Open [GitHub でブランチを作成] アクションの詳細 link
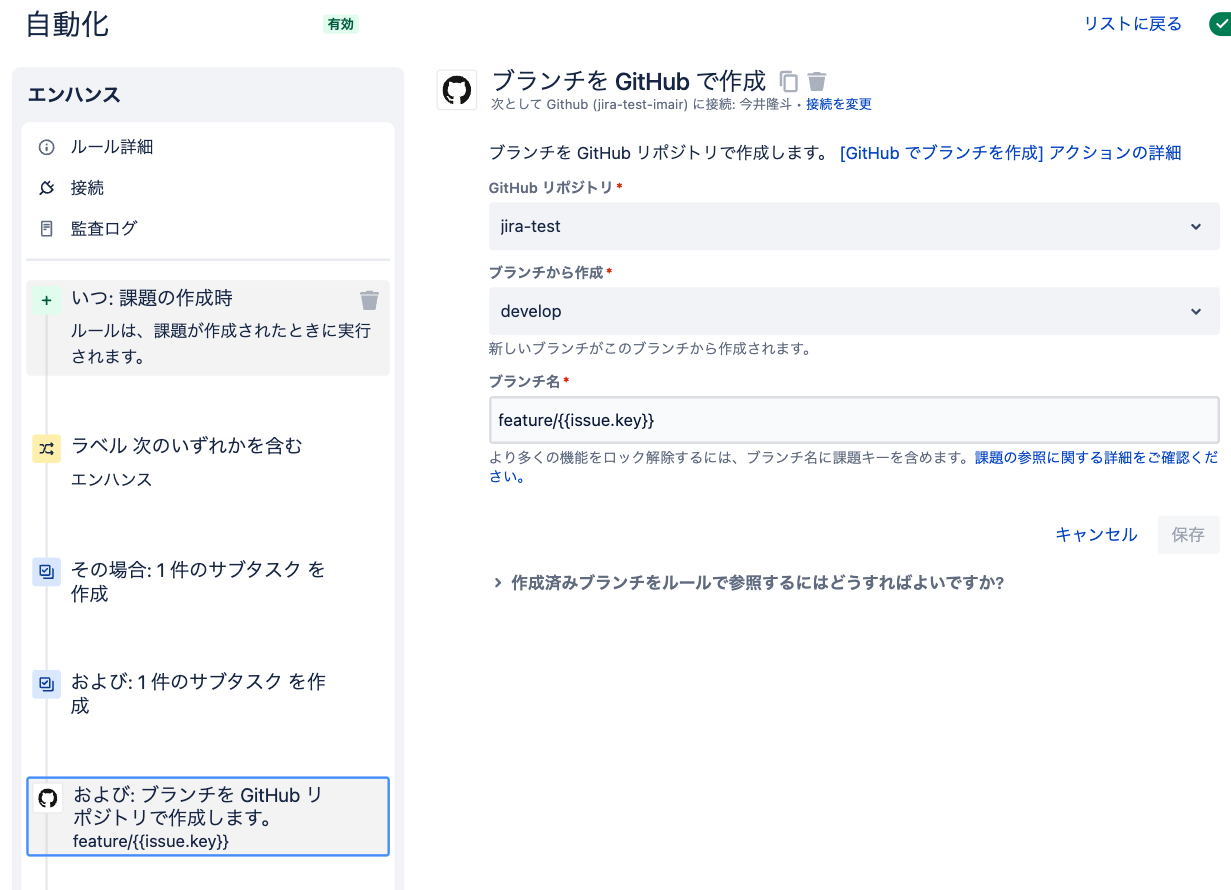The height and width of the screenshot is (890, 1231). (x=1011, y=153)
